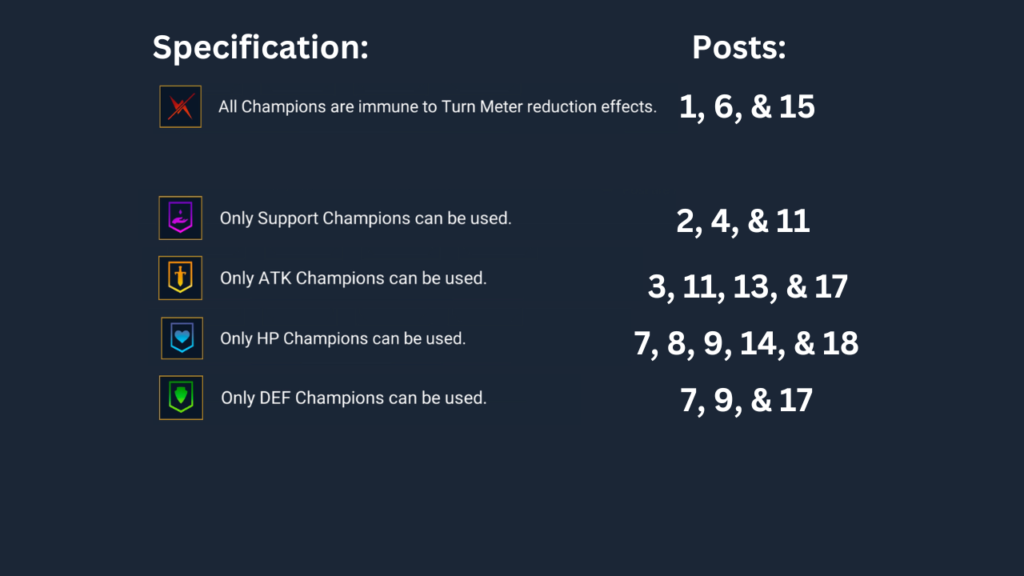
Task: Select 'Only HP Champions can be used' text
Action: point(343,338)
